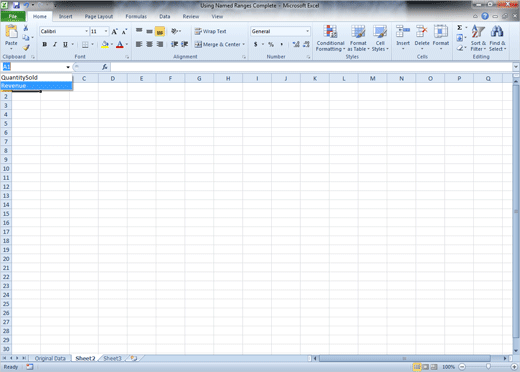520x372 pixels.
Task: Open the font size dropdown
Action: pyautogui.click(x=106, y=31)
